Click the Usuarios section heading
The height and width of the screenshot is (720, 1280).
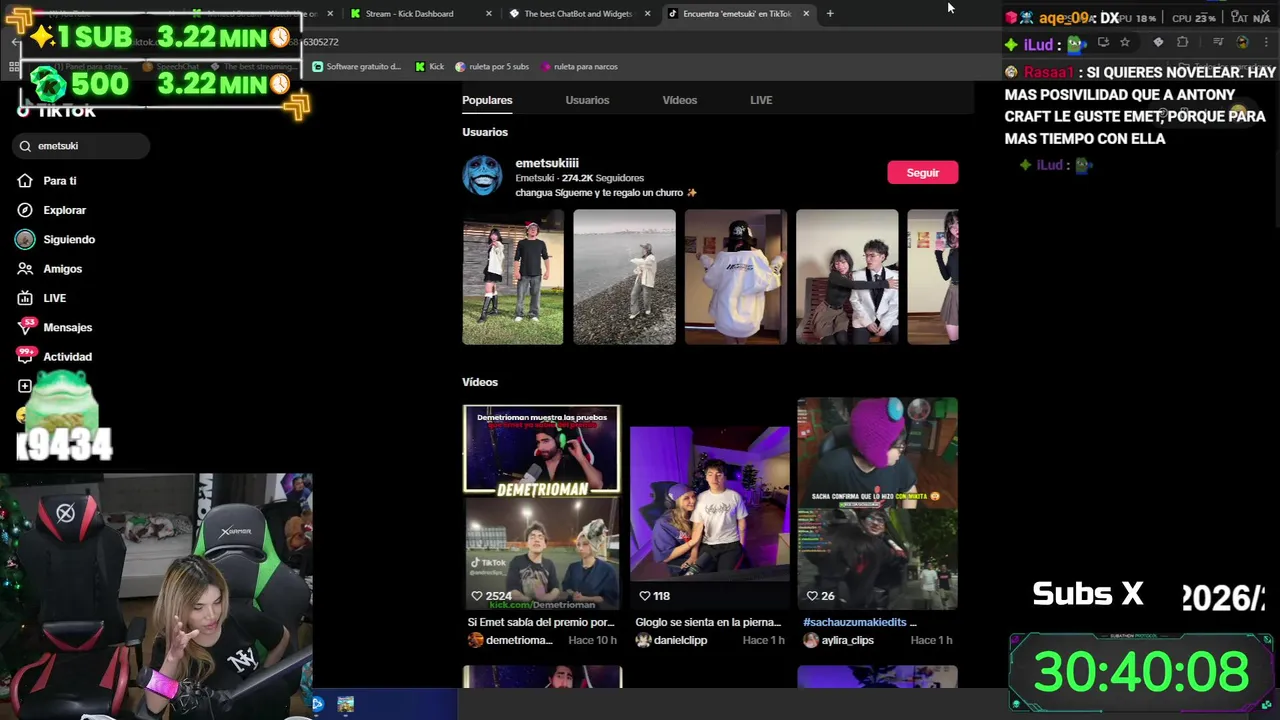(x=485, y=132)
